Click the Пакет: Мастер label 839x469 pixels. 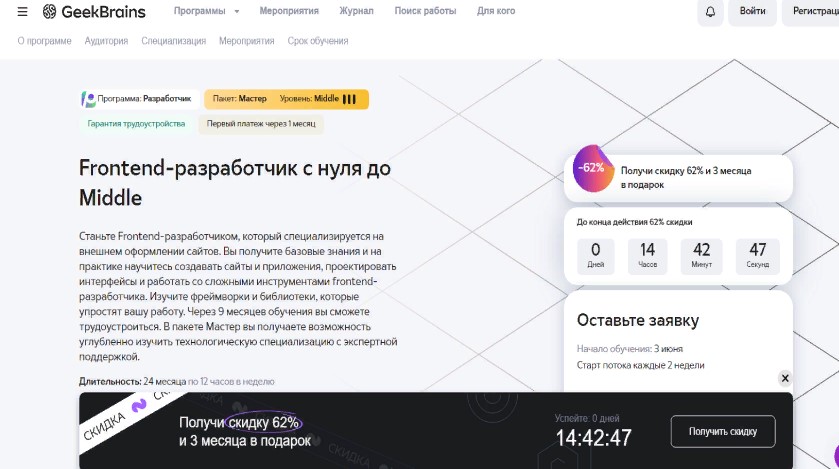point(240,98)
